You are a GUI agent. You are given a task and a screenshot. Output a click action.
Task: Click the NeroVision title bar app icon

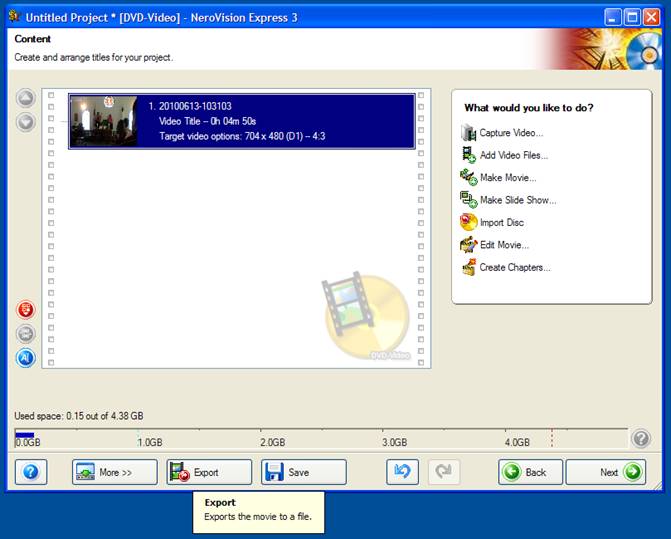click(x=15, y=17)
